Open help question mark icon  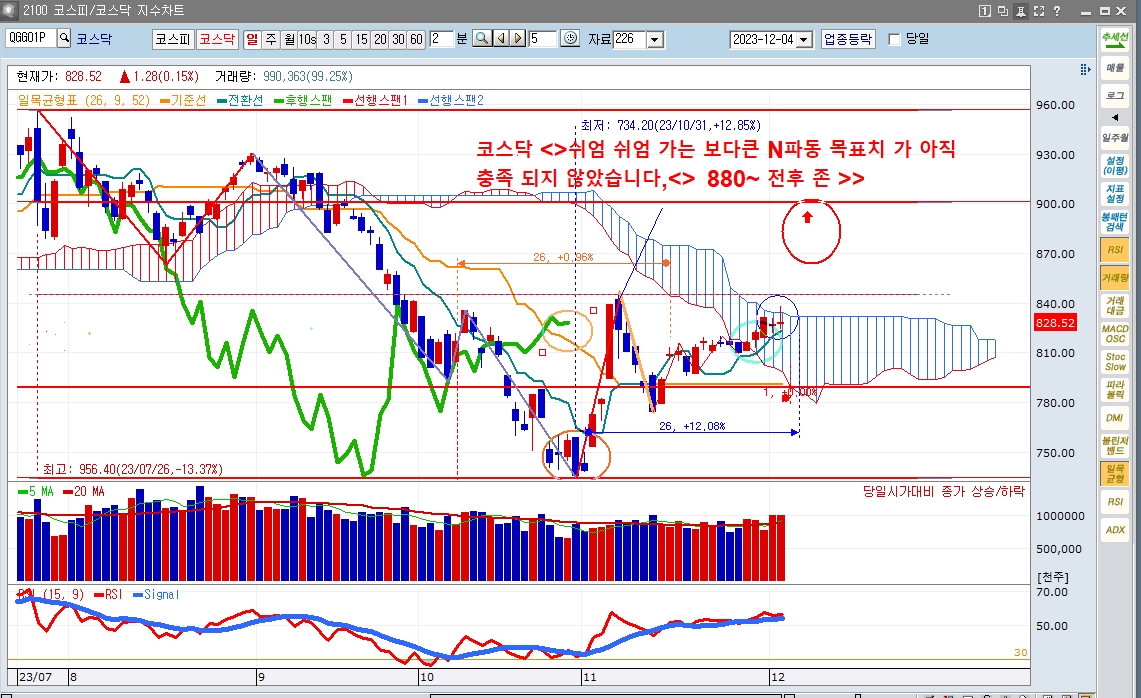[1057, 10]
